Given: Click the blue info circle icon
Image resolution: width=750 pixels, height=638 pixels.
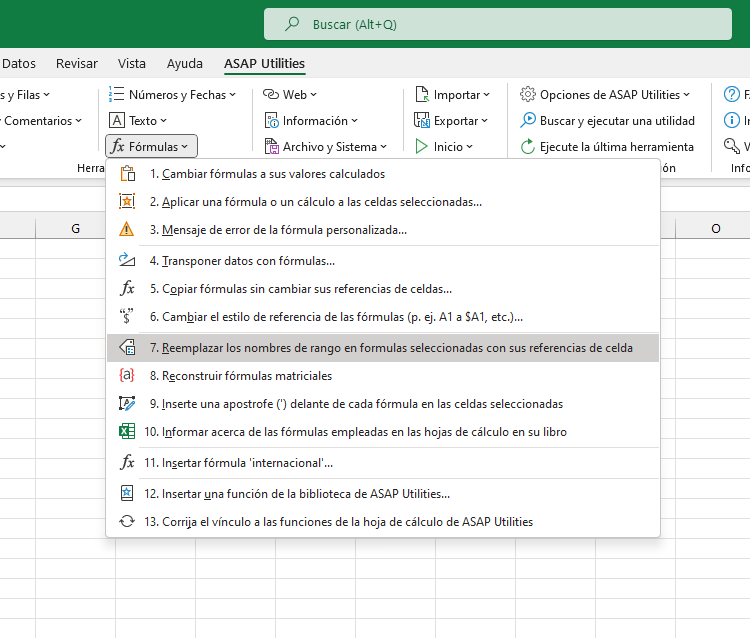Looking at the screenshot, I should point(731,120).
